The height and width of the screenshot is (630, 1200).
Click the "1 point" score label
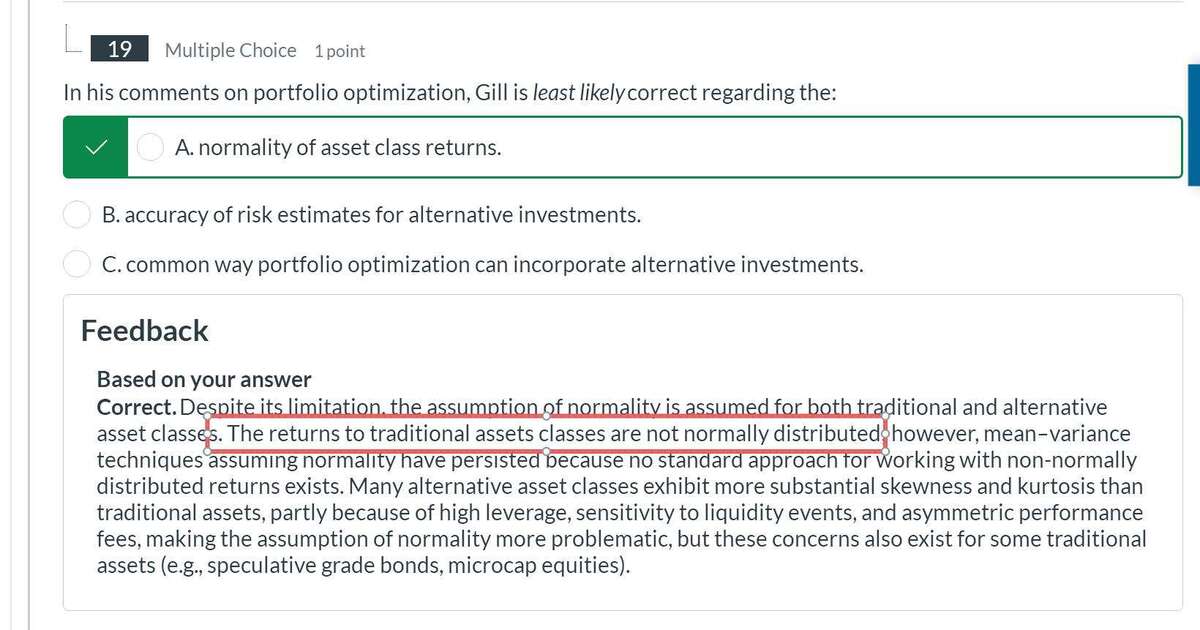click(x=339, y=51)
